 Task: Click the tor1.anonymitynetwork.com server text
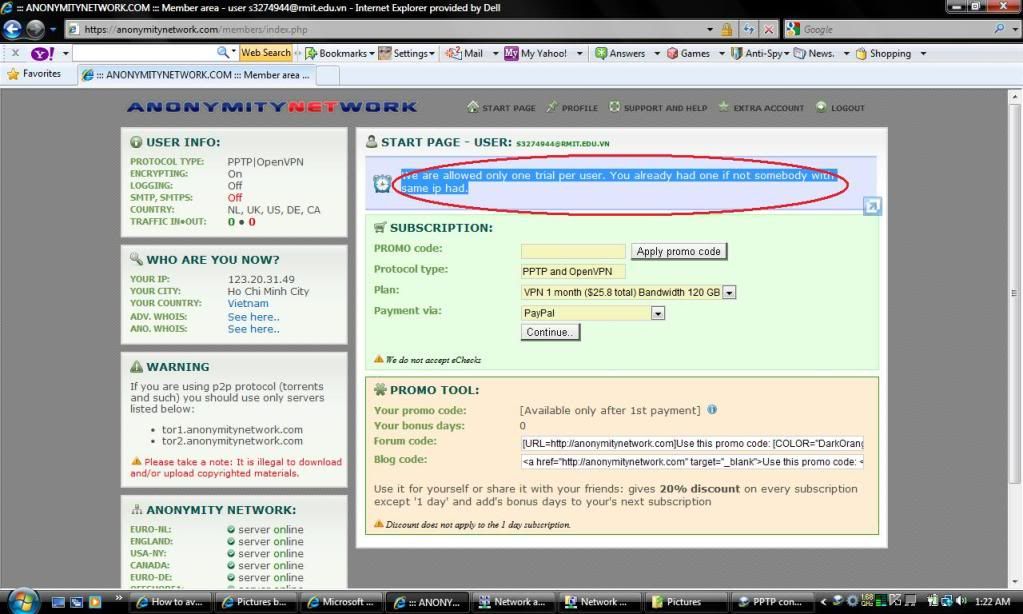click(232, 429)
